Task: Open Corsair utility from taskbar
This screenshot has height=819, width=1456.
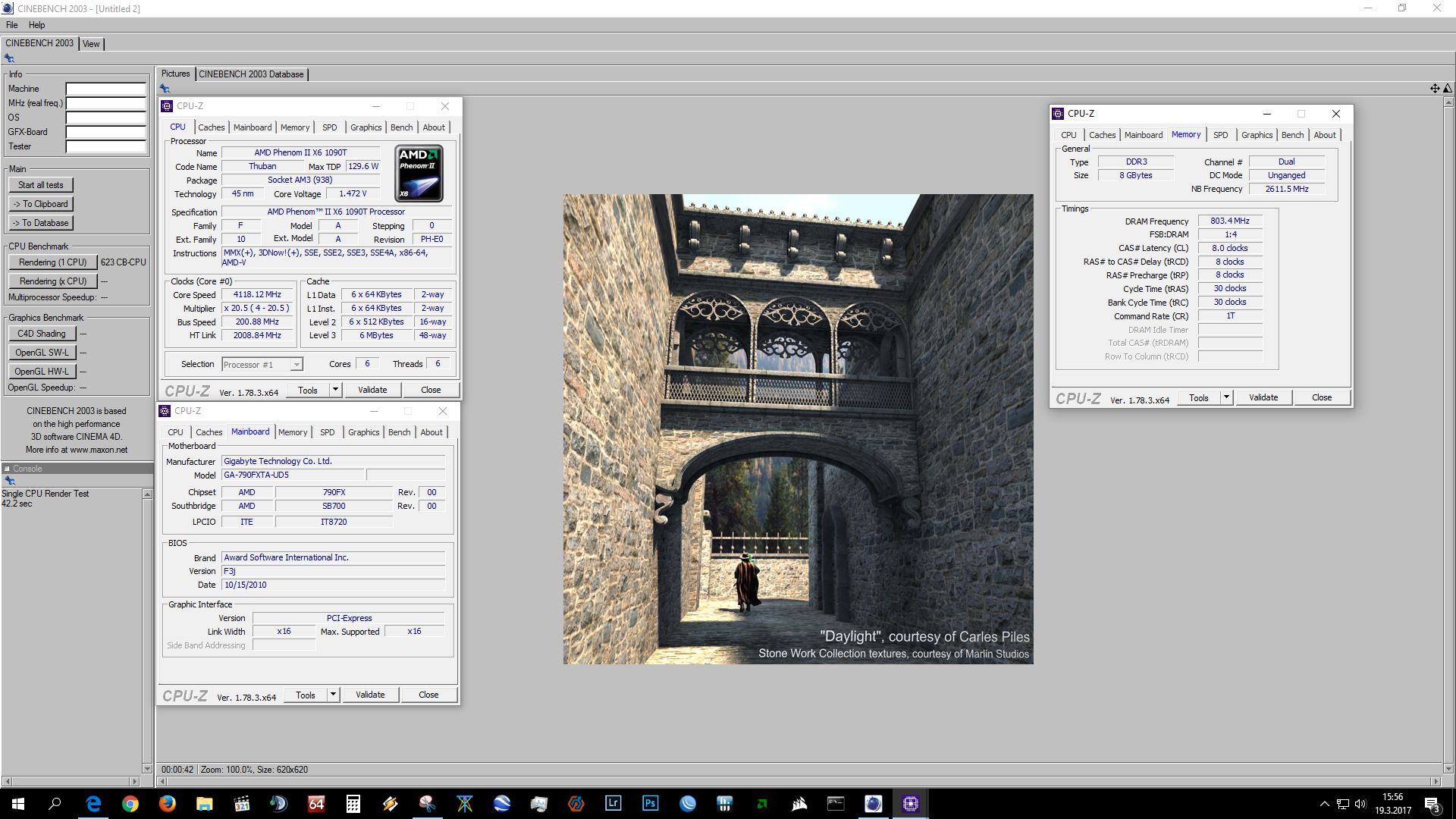Action: (799, 804)
